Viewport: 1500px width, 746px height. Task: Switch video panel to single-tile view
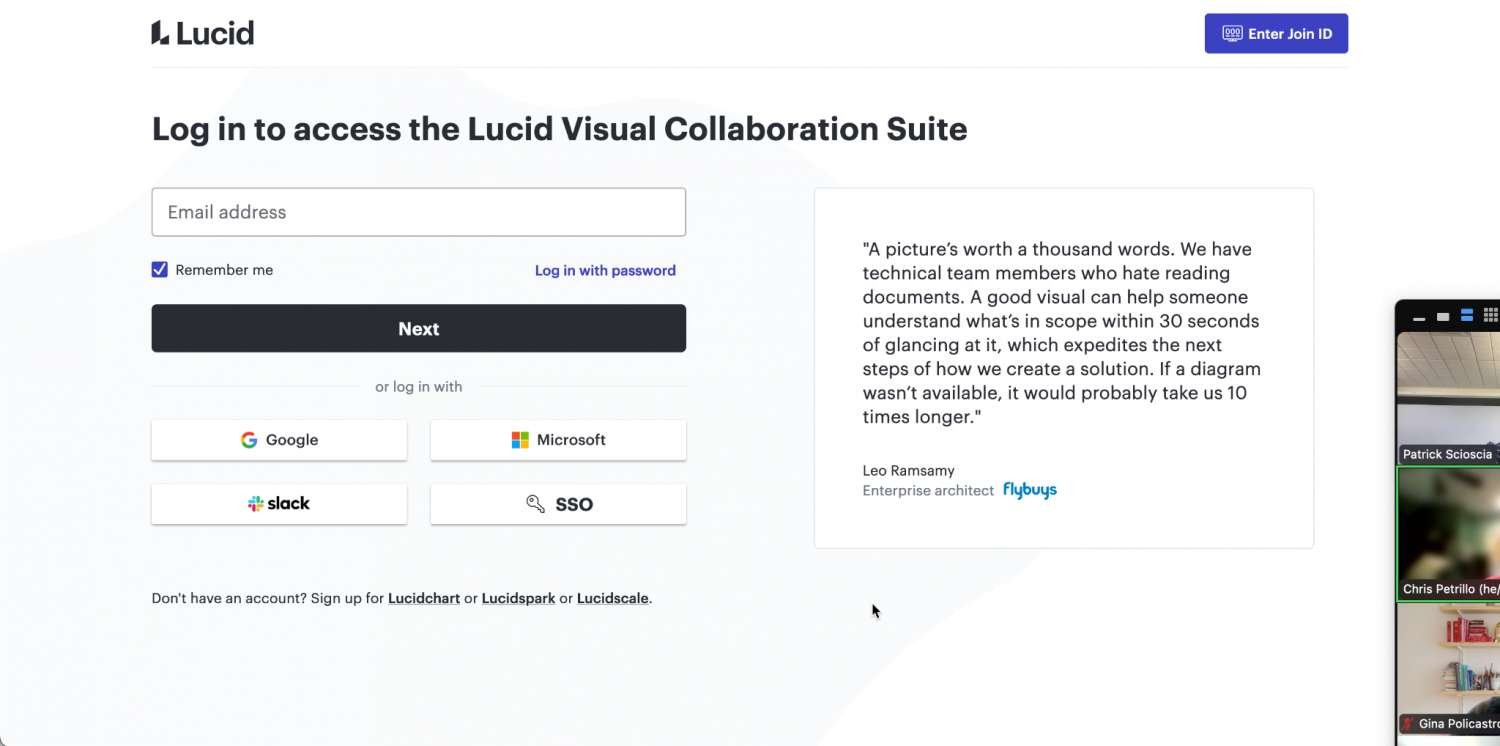pyautogui.click(x=1443, y=317)
